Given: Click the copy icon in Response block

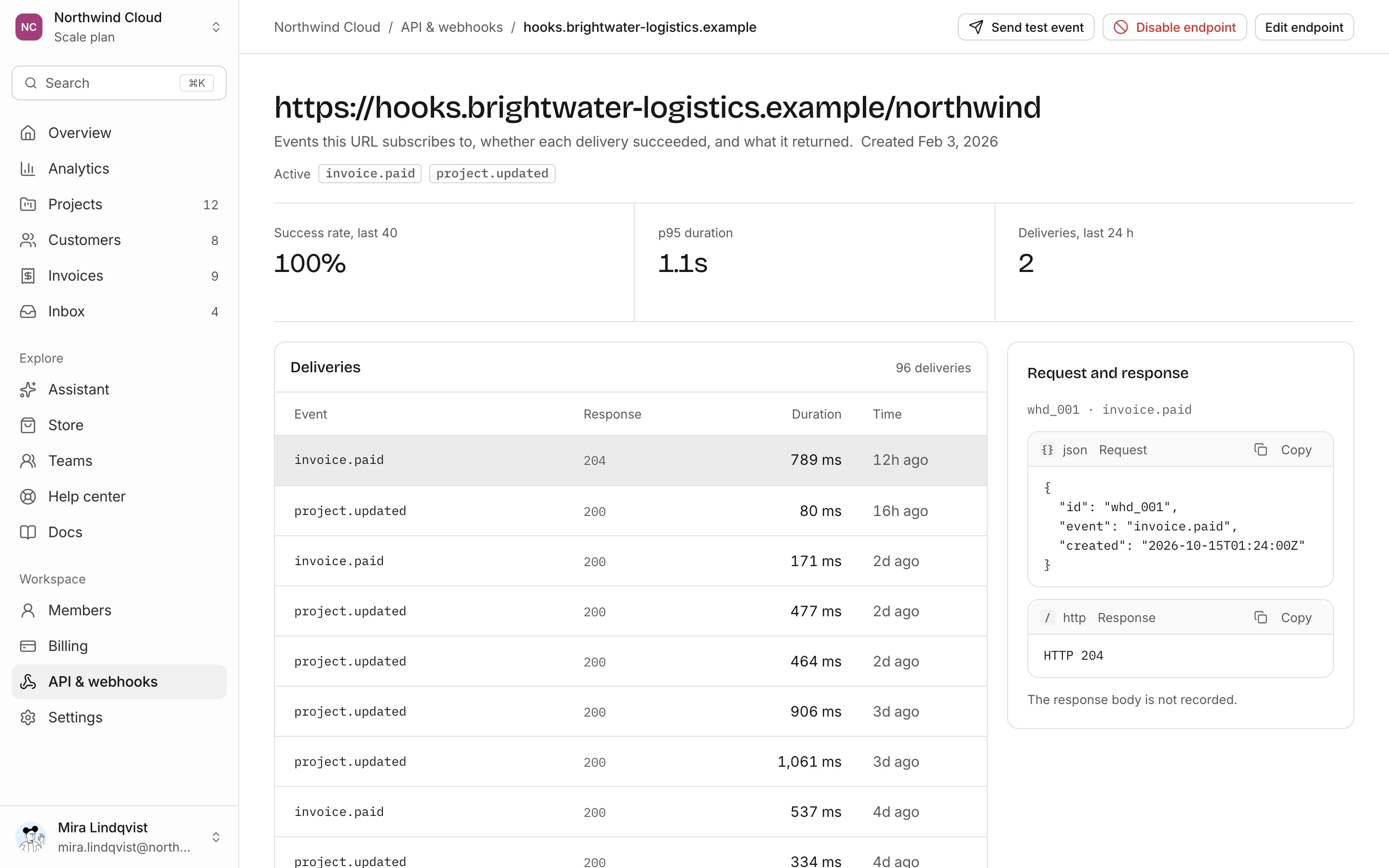Looking at the screenshot, I should tap(1260, 617).
